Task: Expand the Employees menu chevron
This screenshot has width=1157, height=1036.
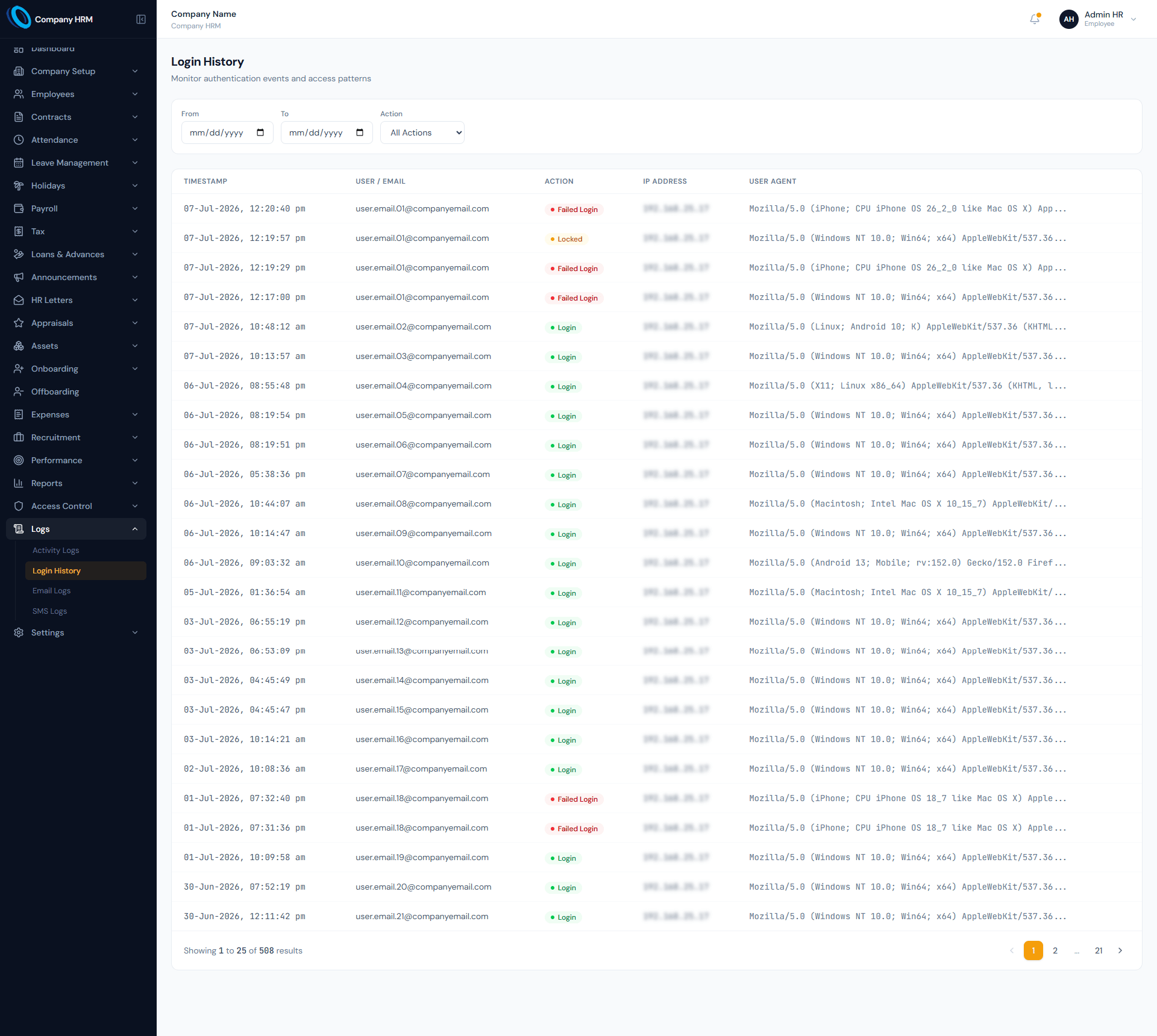Action: click(x=135, y=94)
